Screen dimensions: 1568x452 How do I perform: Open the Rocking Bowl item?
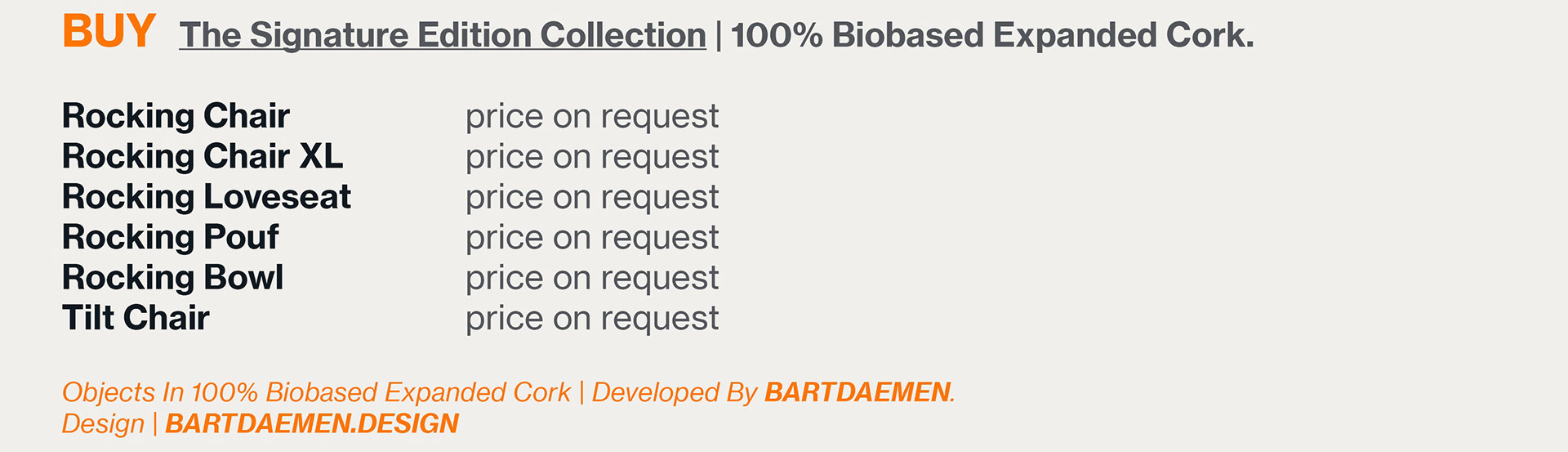click(x=173, y=278)
